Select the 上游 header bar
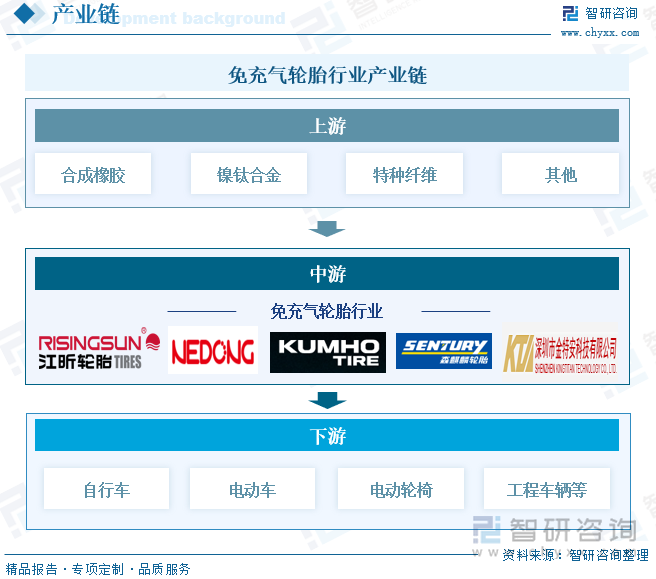The width and height of the screenshot is (656, 579). point(327,126)
